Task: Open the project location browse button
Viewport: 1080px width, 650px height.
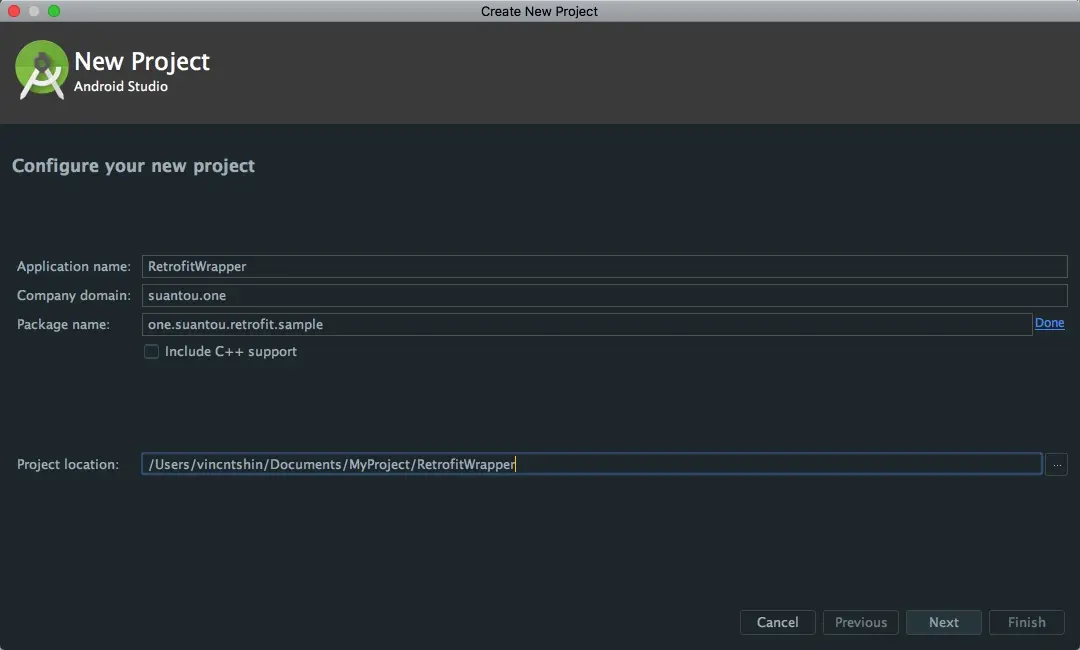Action: pyautogui.click(x=1056, y=464)
